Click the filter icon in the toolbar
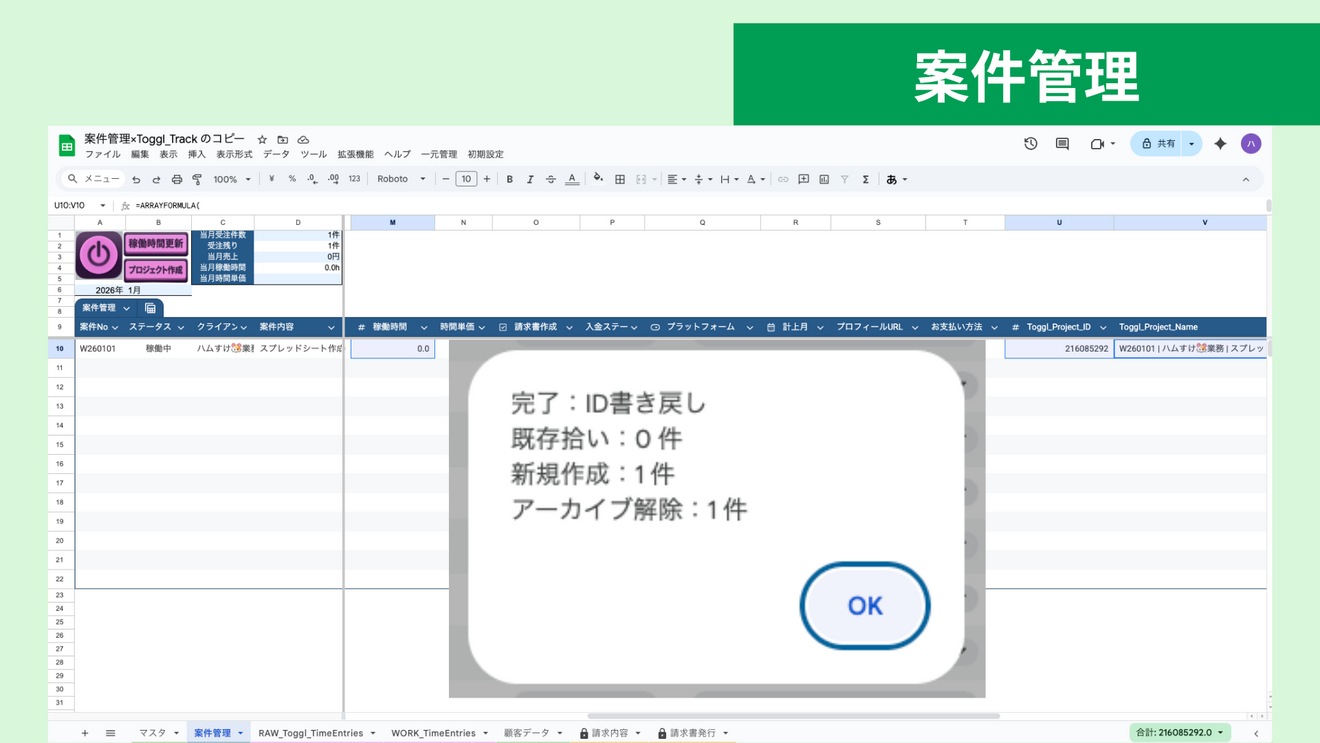This screenshot has width=1320, height=743. pyautogui.click(x=845, y=180)
